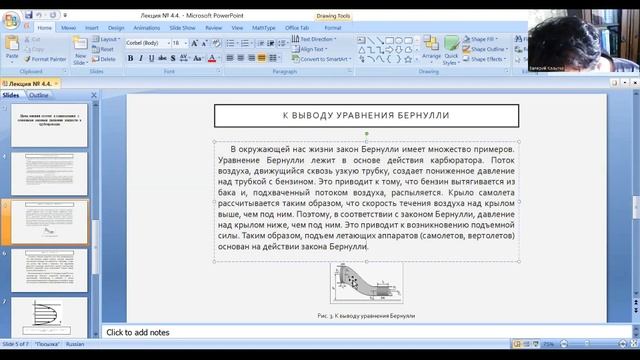Click the Russian language indicator
640x360 pixels.
(75, 344)
